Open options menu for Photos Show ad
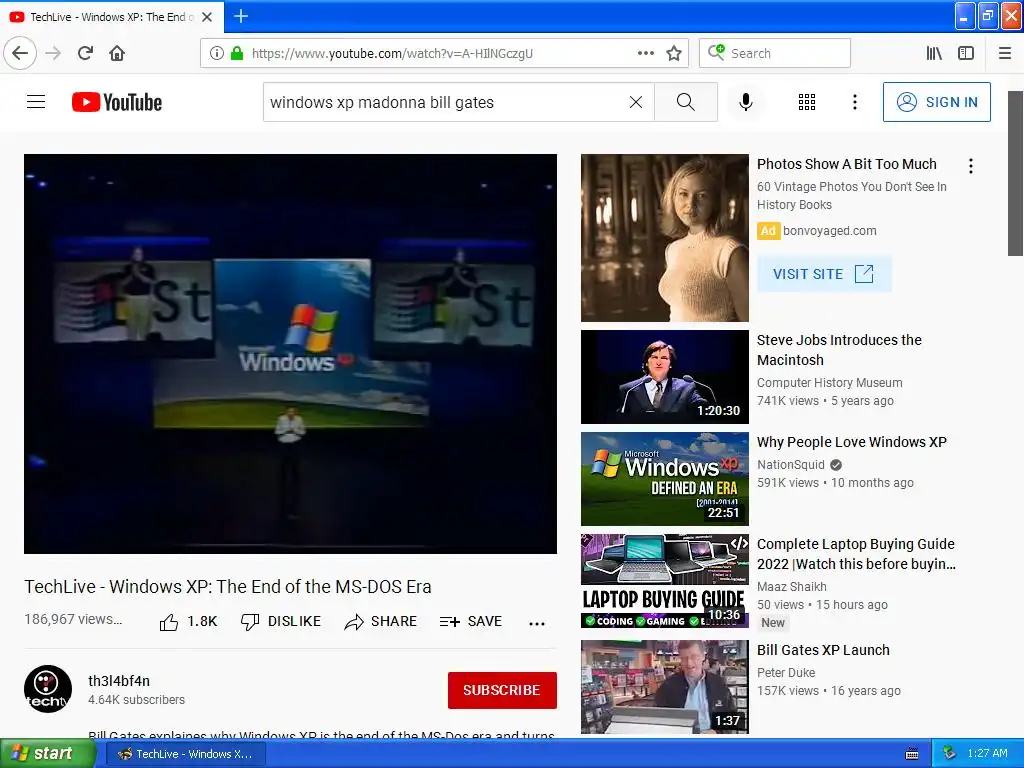 (x=971, y=166)
